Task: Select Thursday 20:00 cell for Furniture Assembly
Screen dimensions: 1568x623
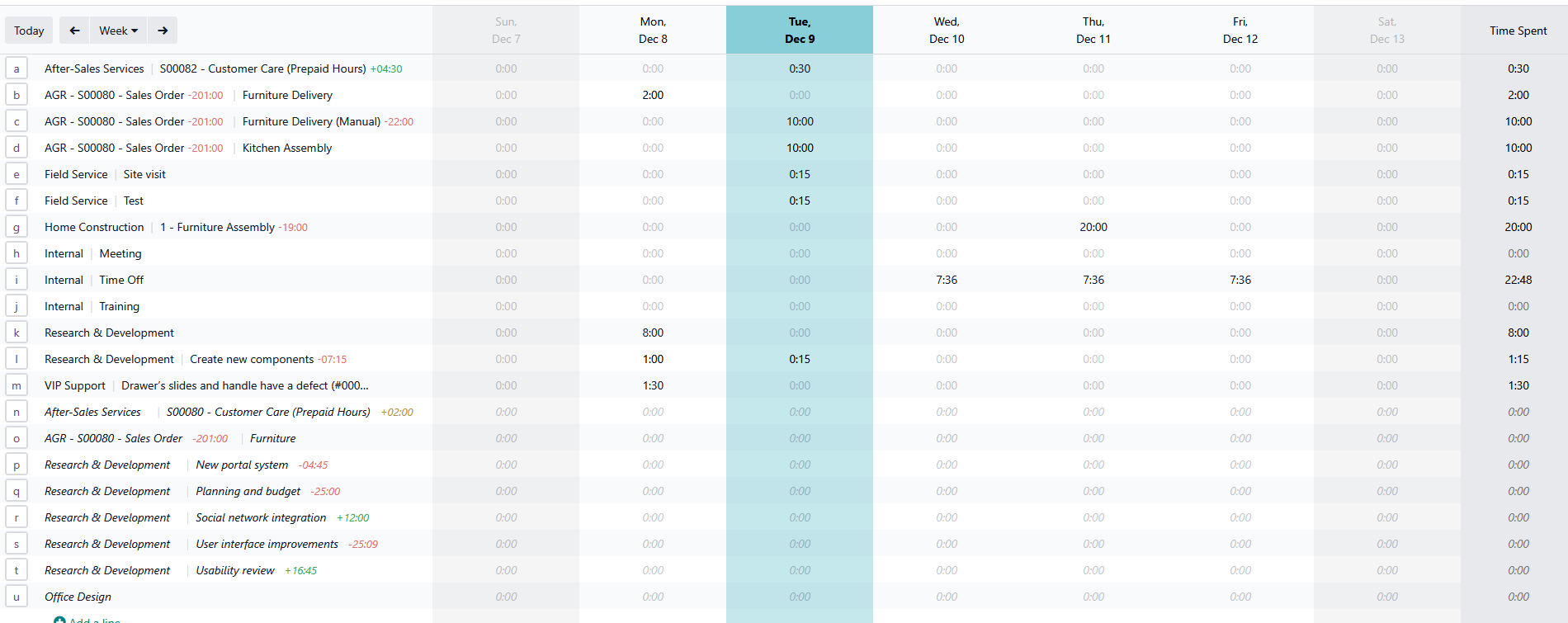Action: pos(1093,227)
